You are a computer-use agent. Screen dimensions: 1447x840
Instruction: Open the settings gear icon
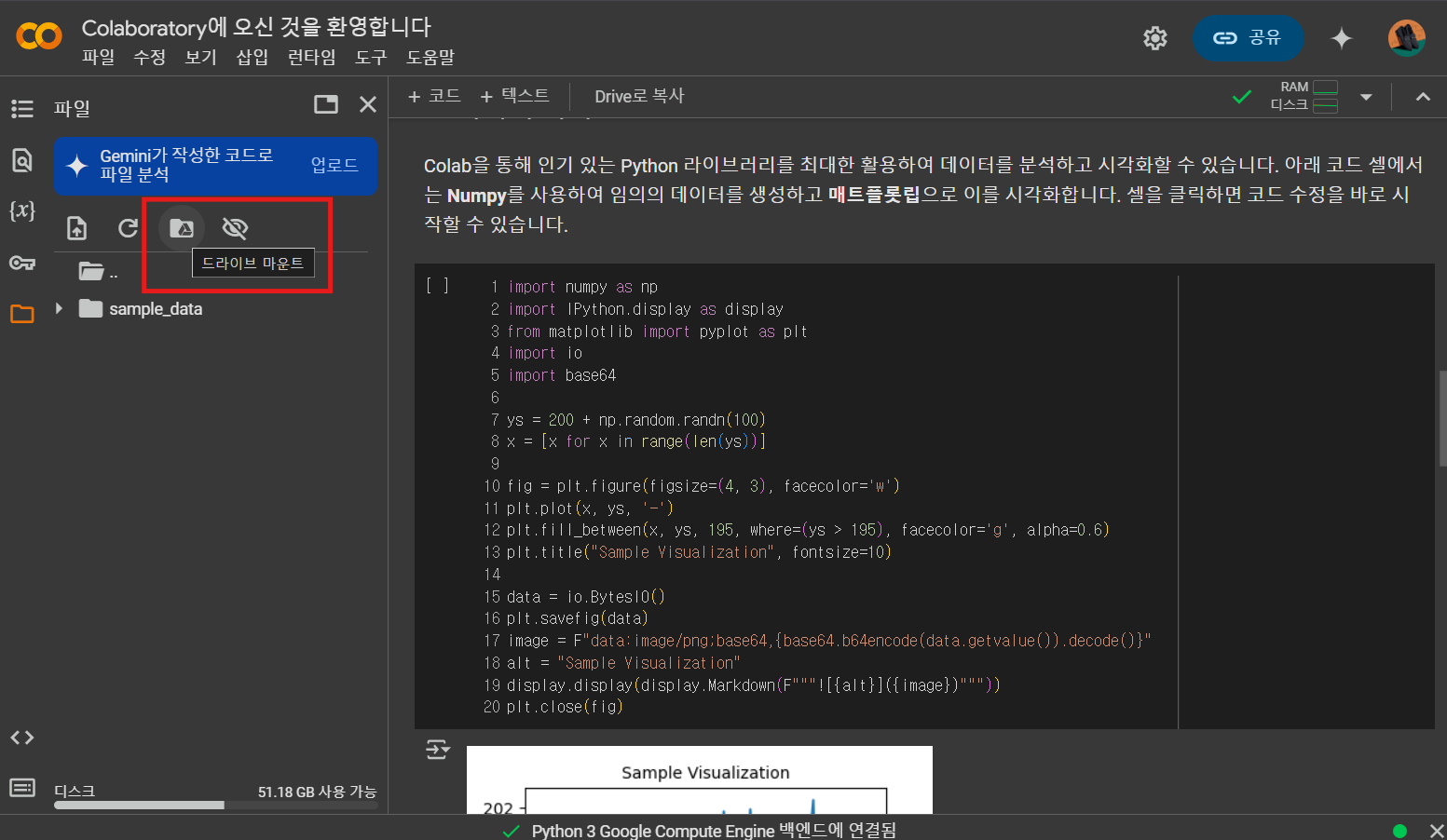pyautogui.click(x=1155, y=38)
